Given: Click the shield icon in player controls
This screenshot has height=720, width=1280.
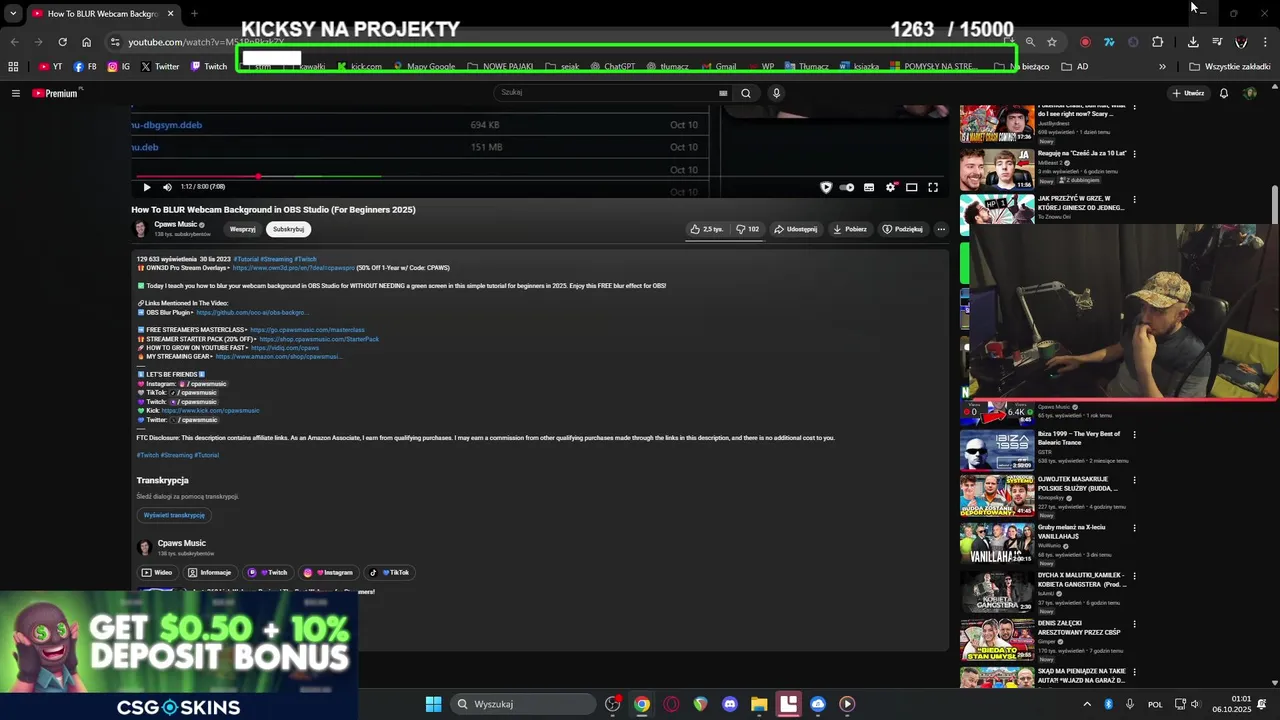Looking at the screenshot, I should [x=826, y=187].
